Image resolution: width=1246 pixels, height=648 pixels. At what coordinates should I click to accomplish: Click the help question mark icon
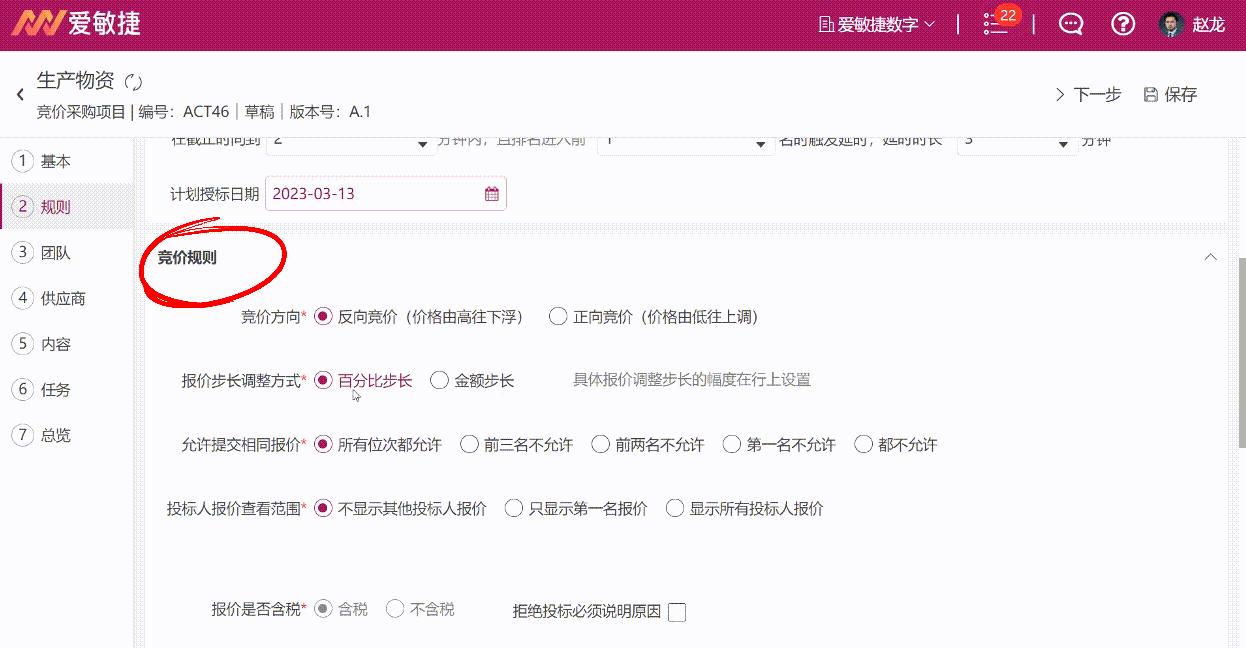1122,23
